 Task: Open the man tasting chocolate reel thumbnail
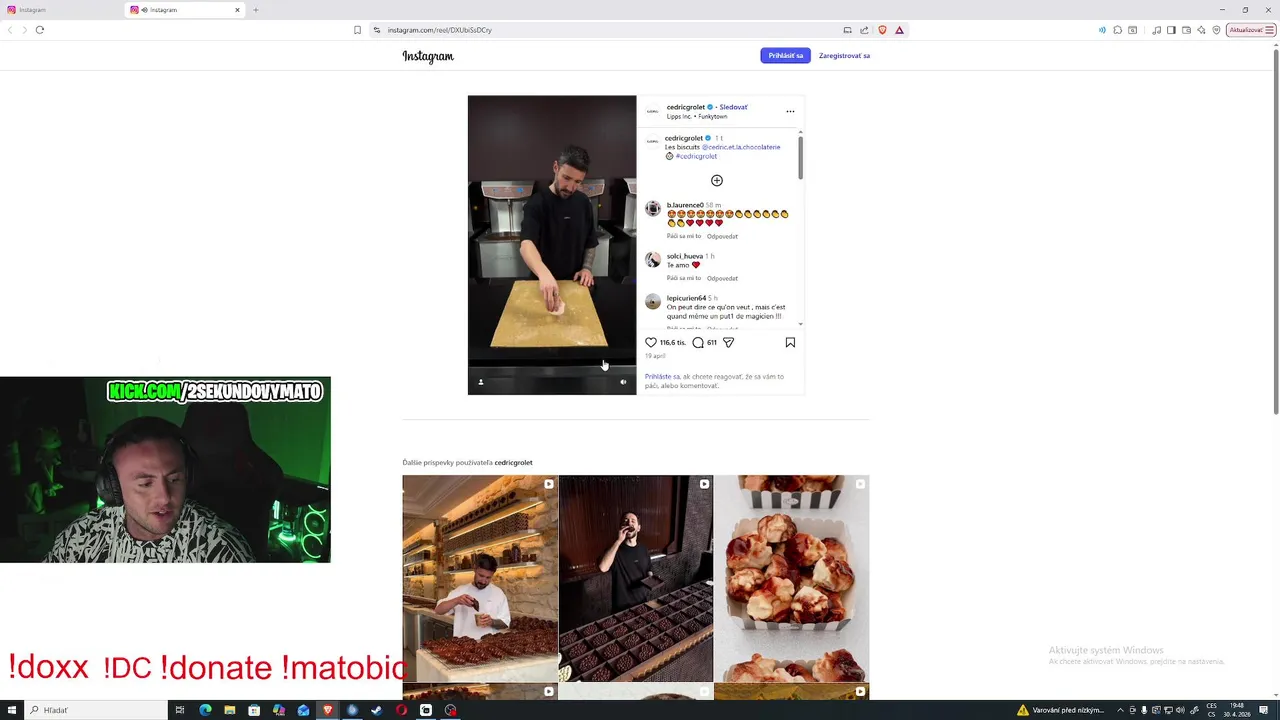pyautogui.click(x=636, y=578)
